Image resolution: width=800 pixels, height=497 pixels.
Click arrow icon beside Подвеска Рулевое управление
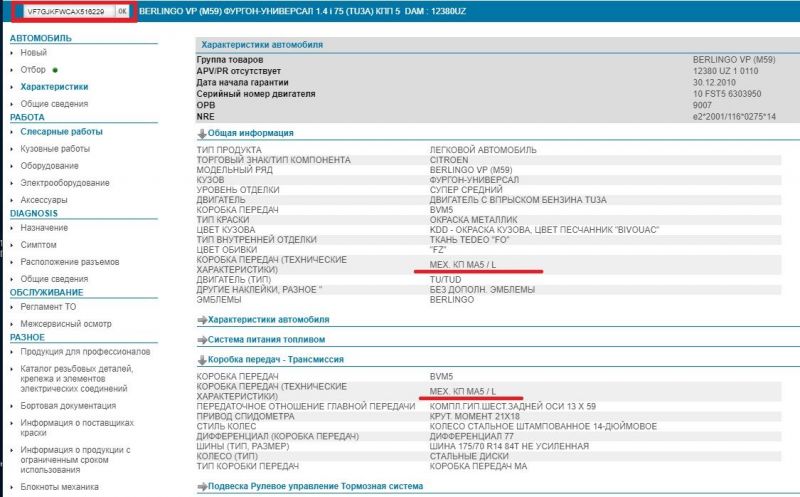click(202, 486)
